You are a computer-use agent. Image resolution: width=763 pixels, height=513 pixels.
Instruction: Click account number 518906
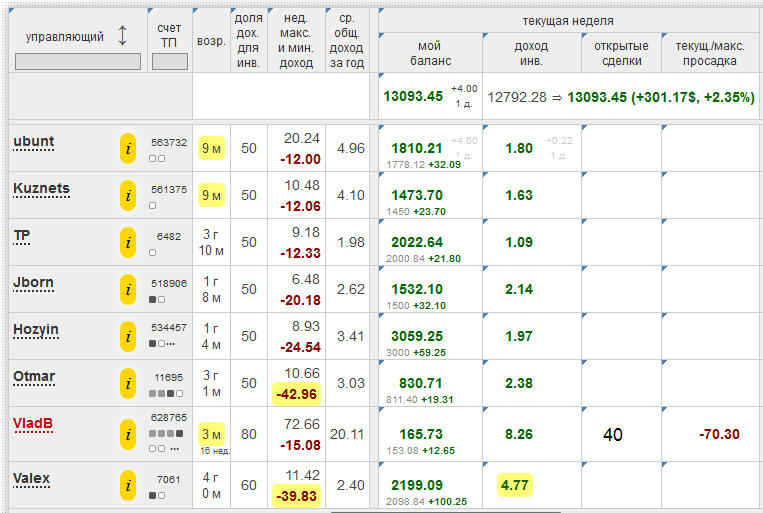[169, 283]
